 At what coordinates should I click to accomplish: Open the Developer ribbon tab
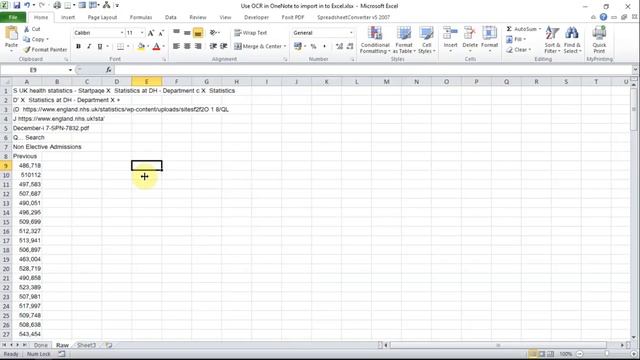pyautogui.click(x=256, y=17)
